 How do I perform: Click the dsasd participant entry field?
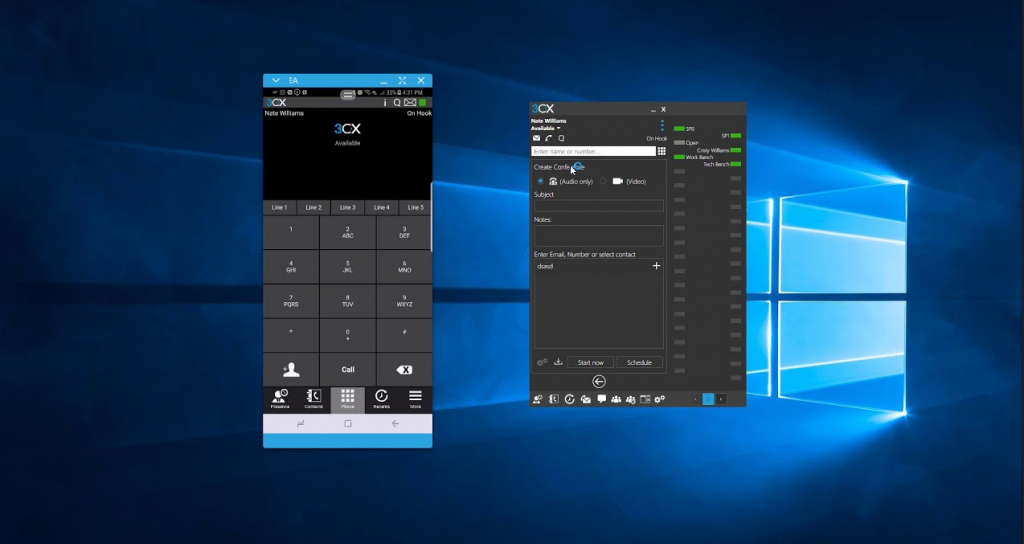click(x=592, y=266)
